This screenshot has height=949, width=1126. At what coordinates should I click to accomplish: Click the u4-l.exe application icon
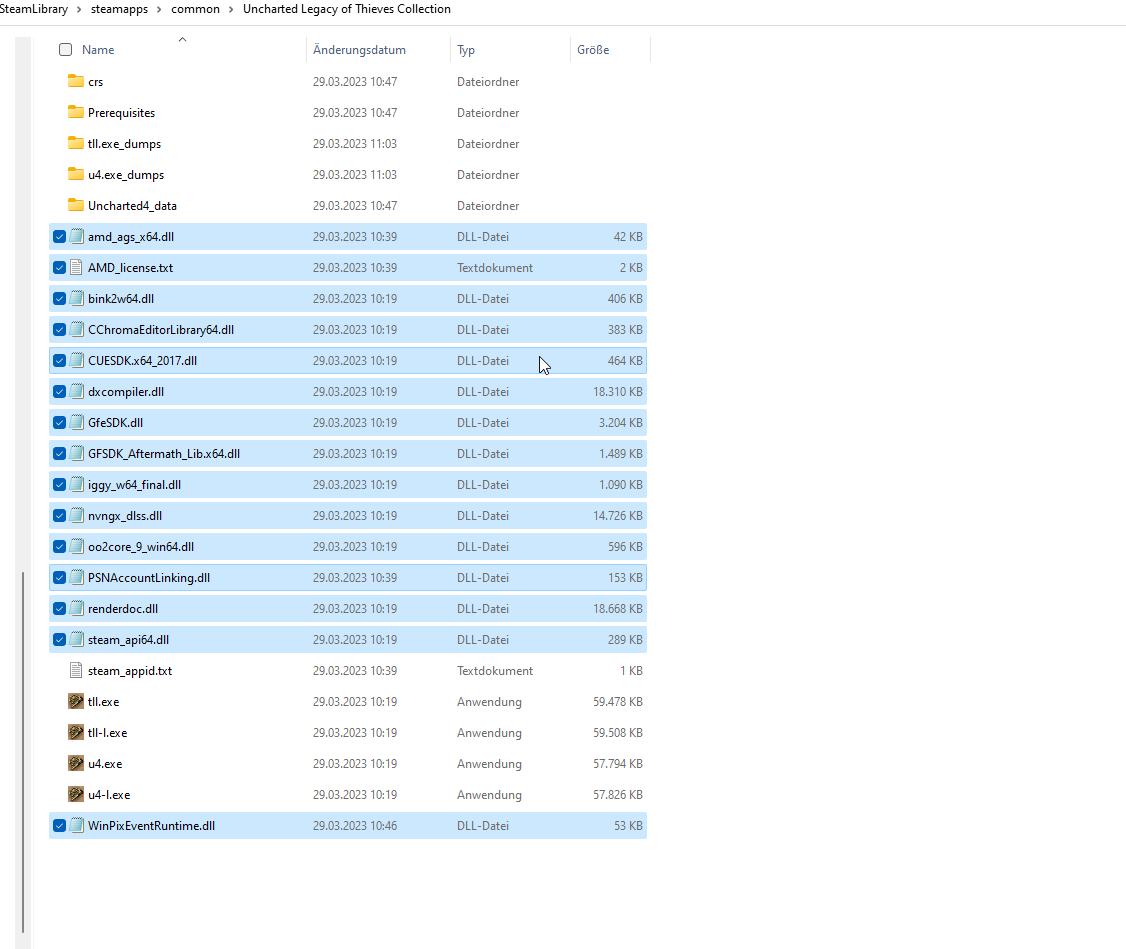click(x=77, y=794)
